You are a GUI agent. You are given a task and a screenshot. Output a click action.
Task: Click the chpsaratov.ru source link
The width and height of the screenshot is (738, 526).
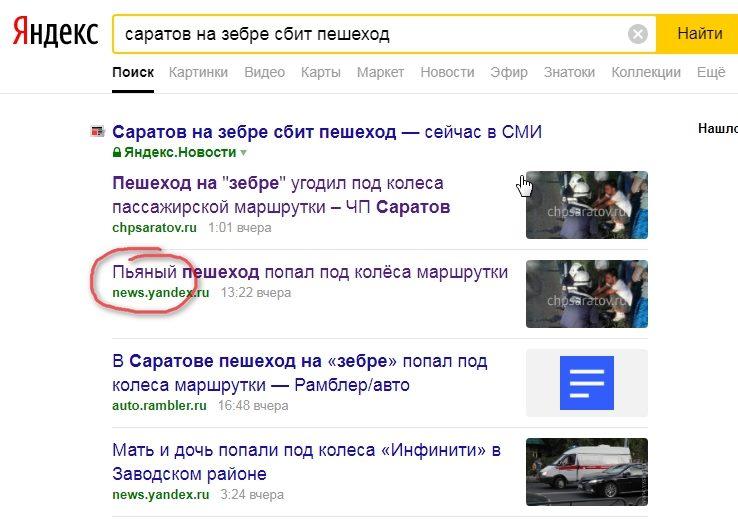(x=154, y=228)
